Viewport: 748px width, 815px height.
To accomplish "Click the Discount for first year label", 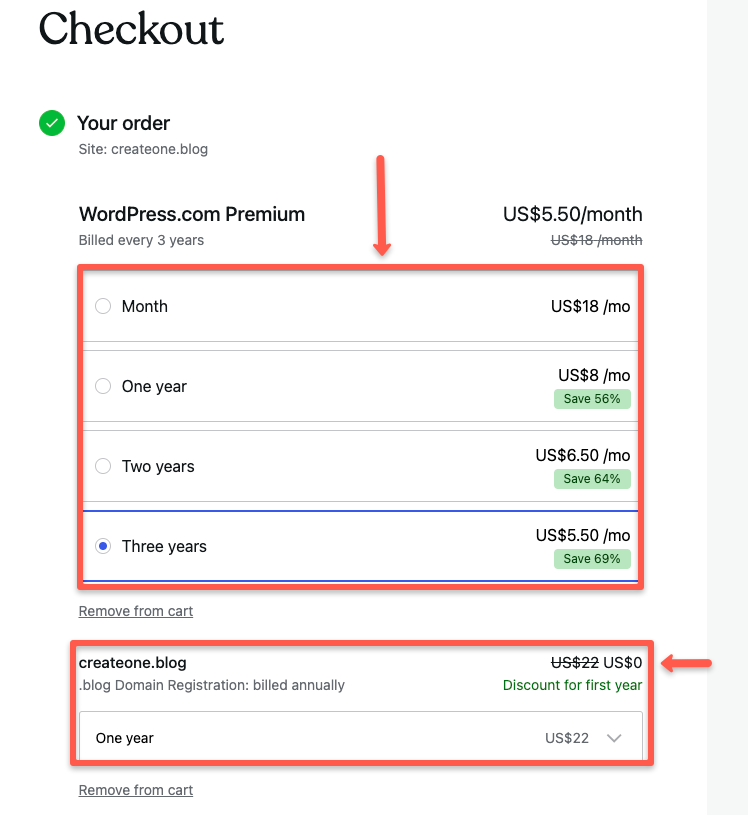I will point(572,685).
